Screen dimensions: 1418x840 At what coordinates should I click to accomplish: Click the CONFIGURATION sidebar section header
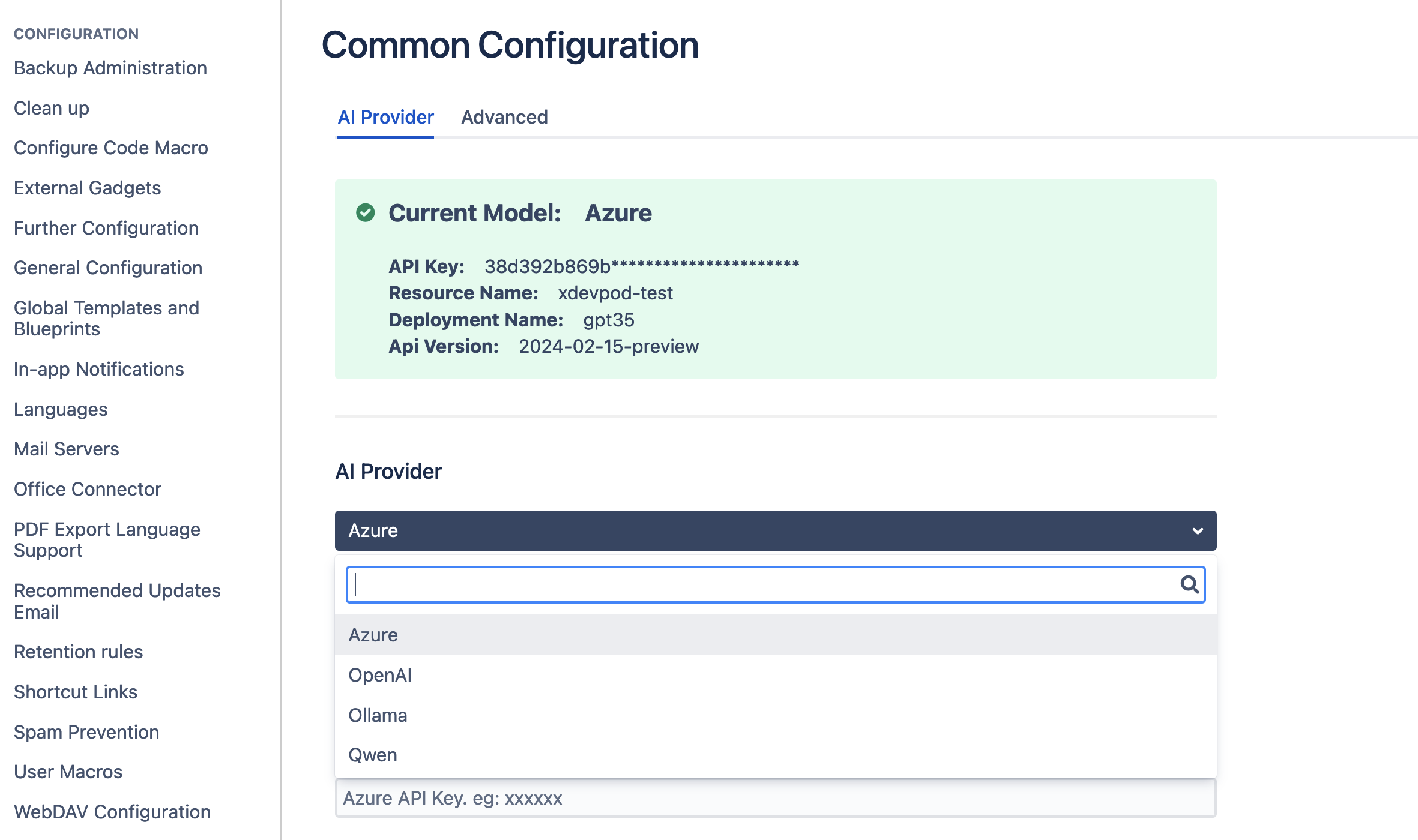tap(76, 34)
